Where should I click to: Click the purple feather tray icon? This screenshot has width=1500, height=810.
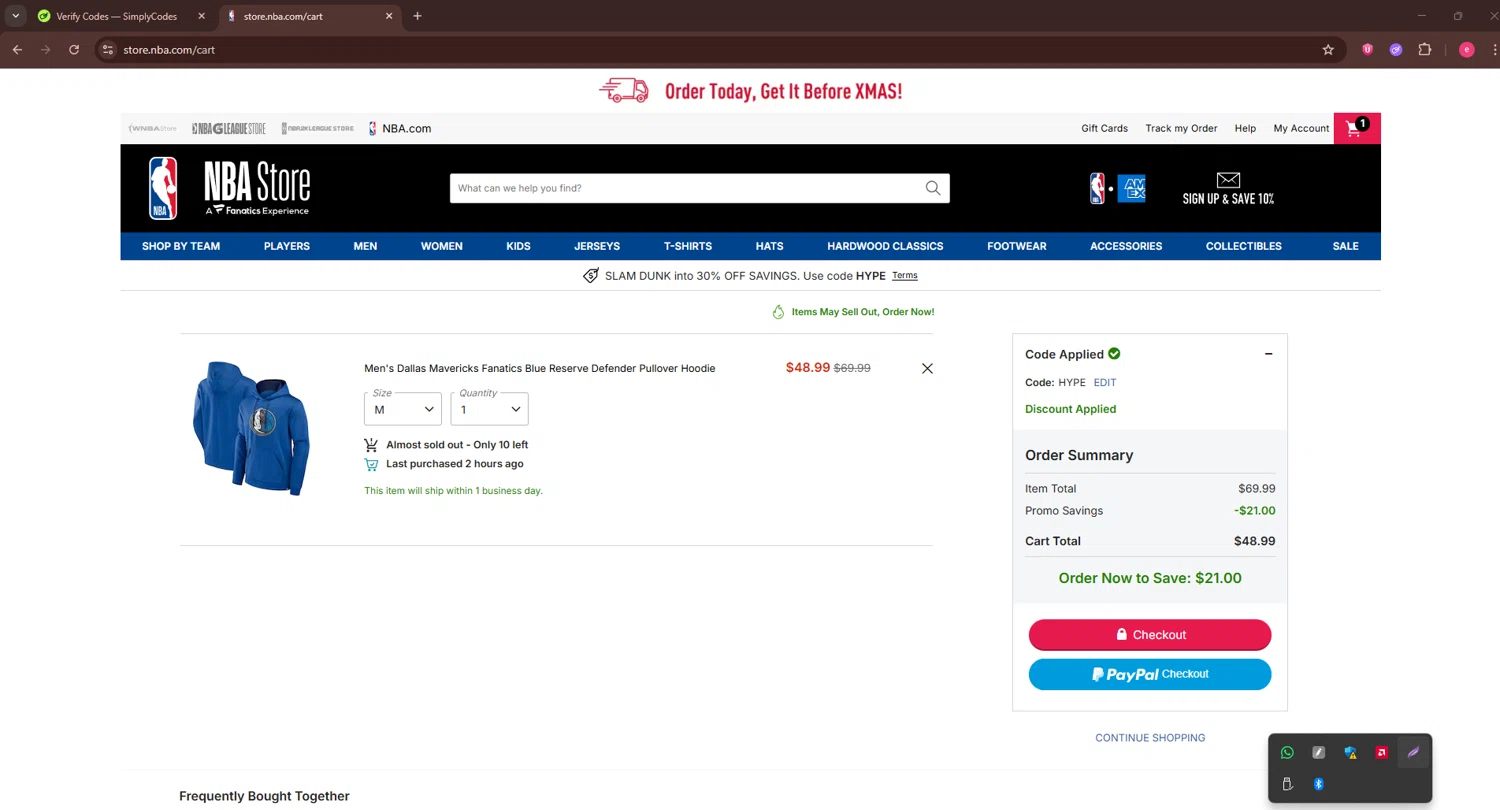[x=1413, y=753]
